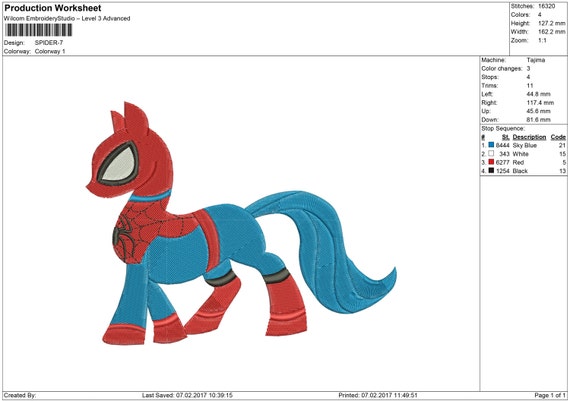The image size is (570, 401).
Task: Click the "Colorway:" label
Action: pyautogui.click(x=17, y=51)
